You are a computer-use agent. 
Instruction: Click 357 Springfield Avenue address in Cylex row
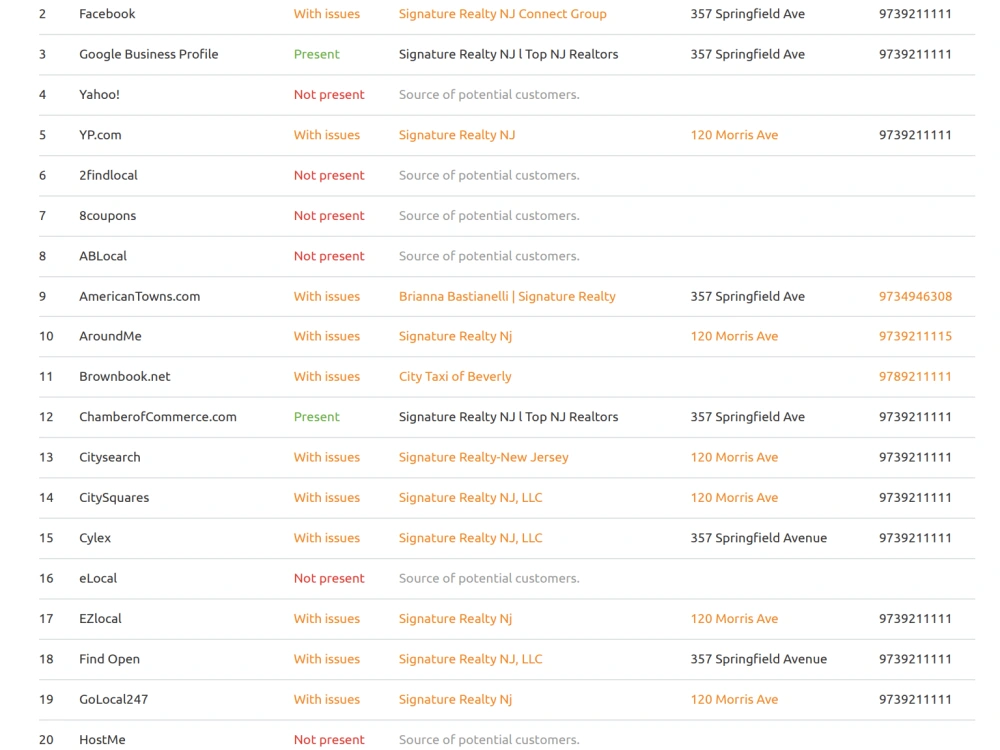[x=758, y=538]
